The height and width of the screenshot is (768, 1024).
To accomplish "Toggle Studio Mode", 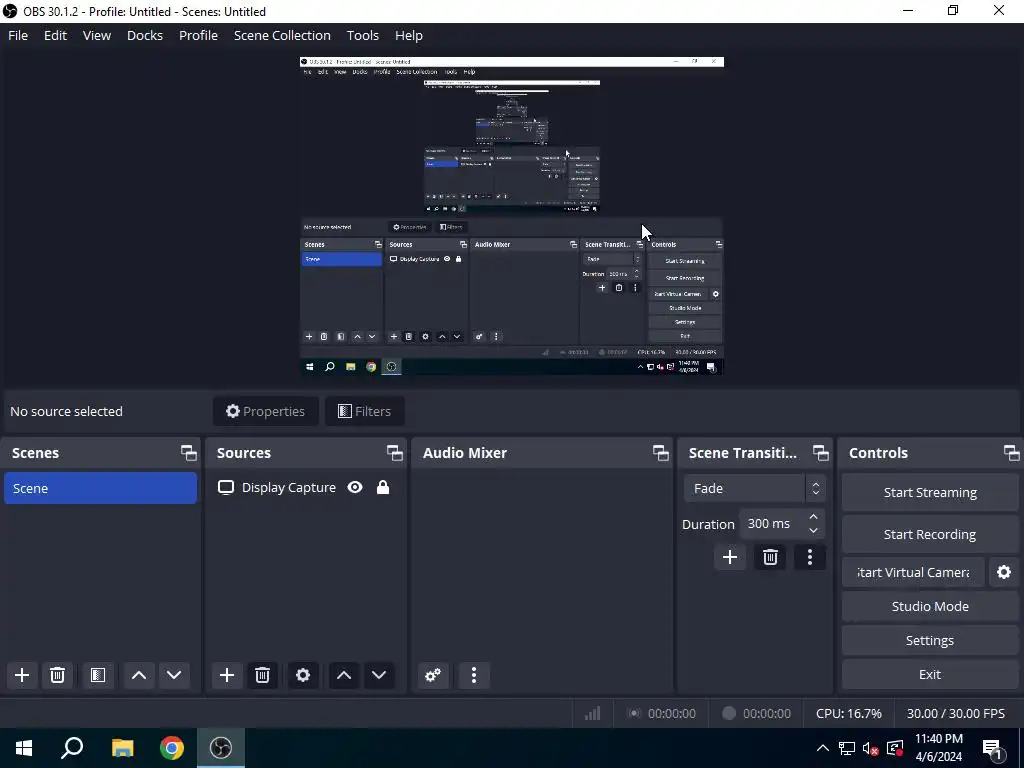I will [x=930, y=607].
